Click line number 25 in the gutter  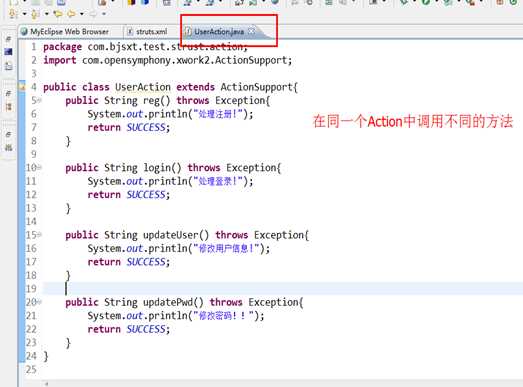point(31,370)
